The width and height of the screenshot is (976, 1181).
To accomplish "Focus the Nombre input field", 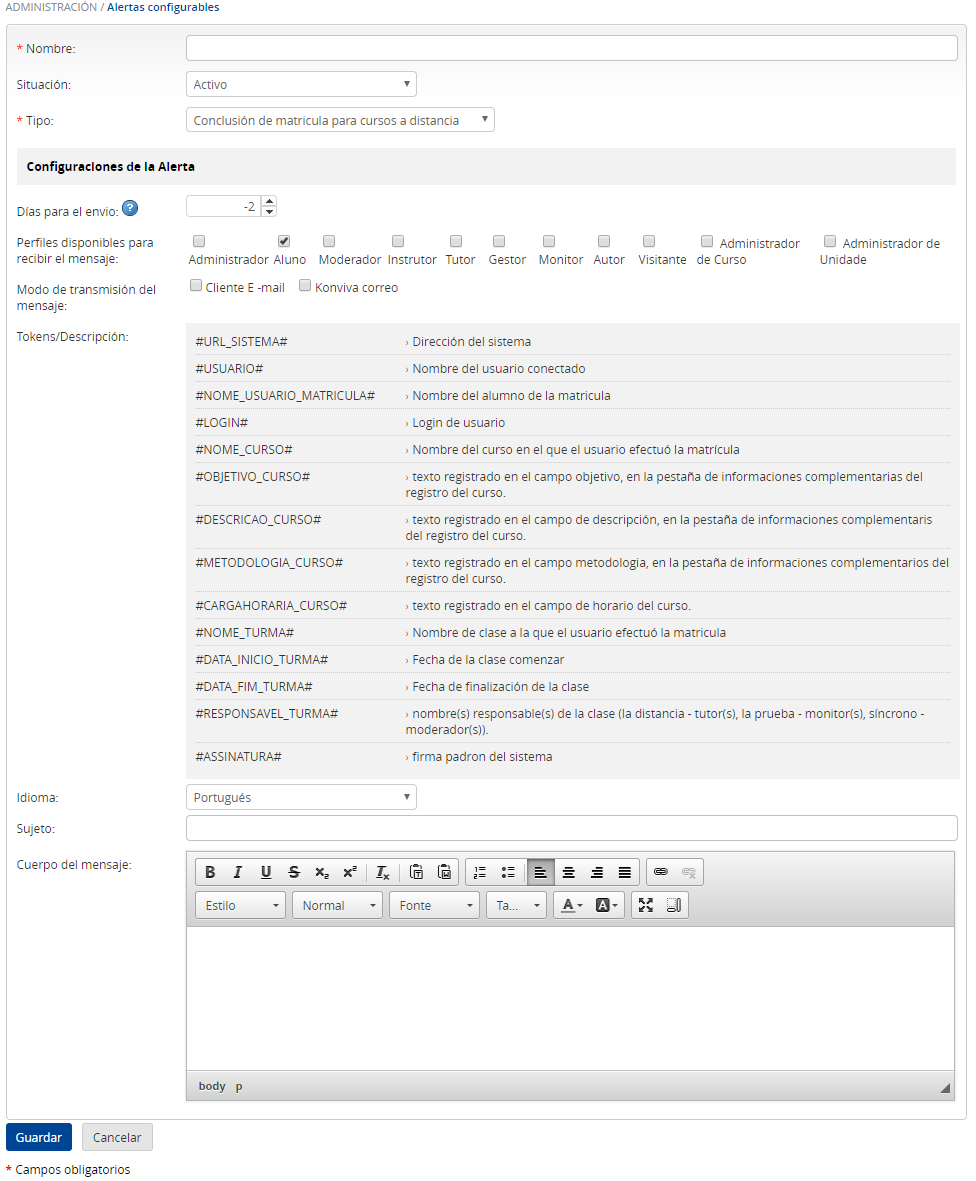I will click(572, 48).
